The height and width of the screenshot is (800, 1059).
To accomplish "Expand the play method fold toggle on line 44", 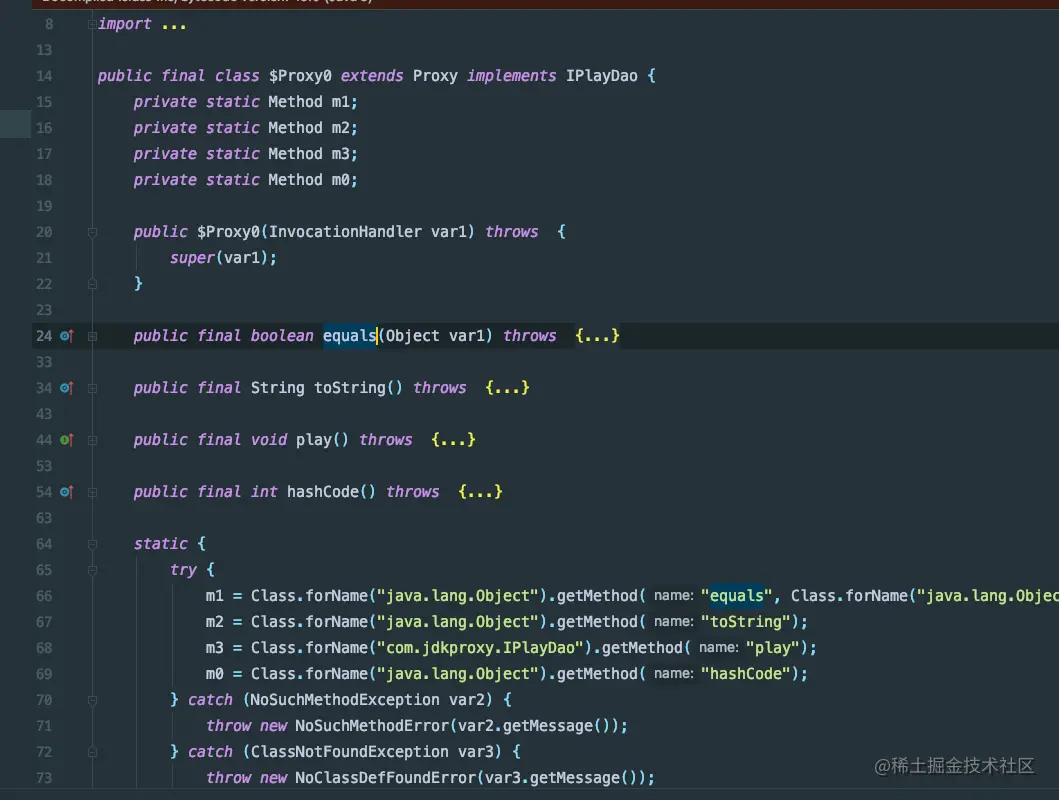I will click(x=93, y=440).
